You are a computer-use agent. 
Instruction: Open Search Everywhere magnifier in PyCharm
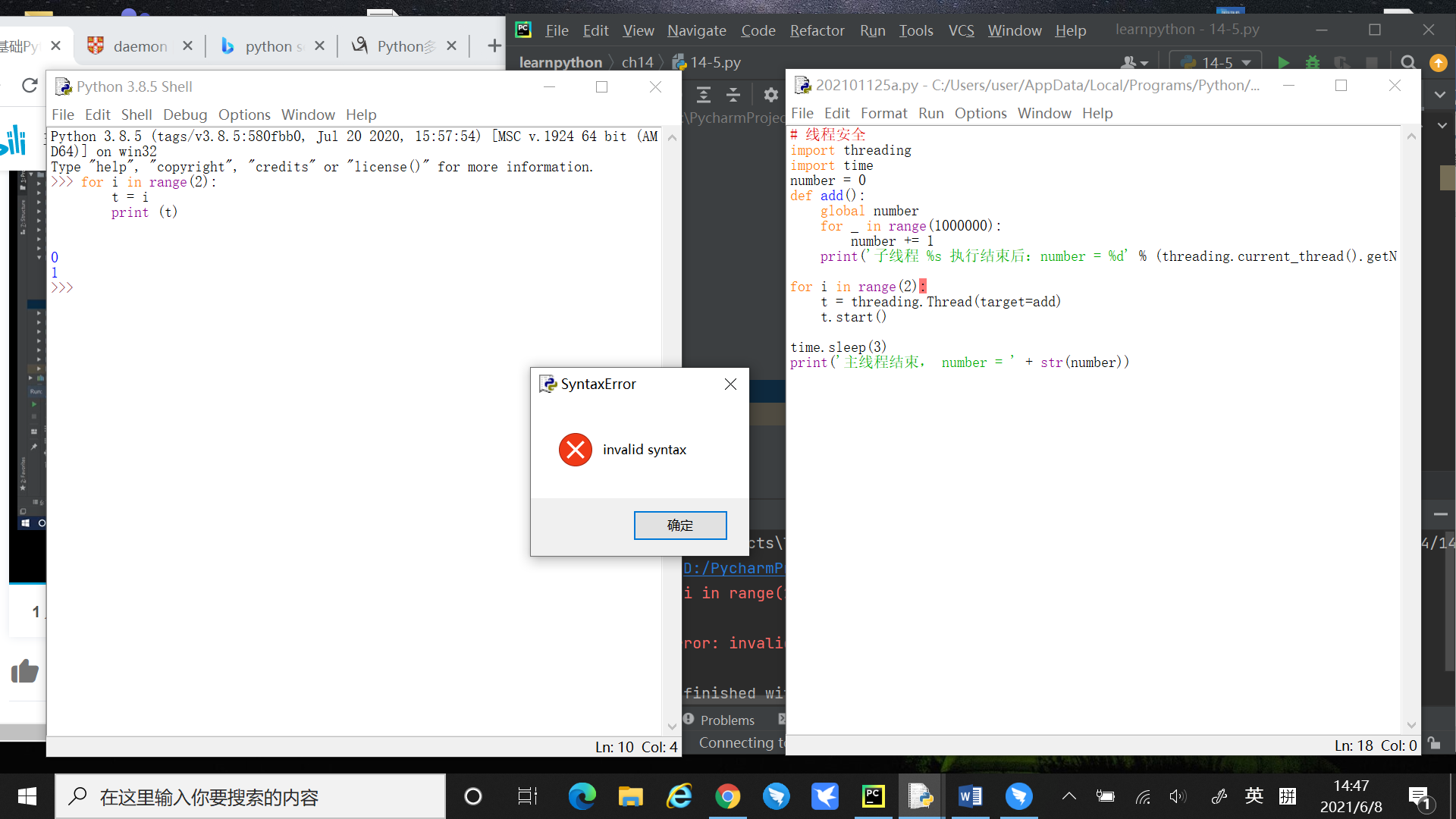pos(1408,63)
